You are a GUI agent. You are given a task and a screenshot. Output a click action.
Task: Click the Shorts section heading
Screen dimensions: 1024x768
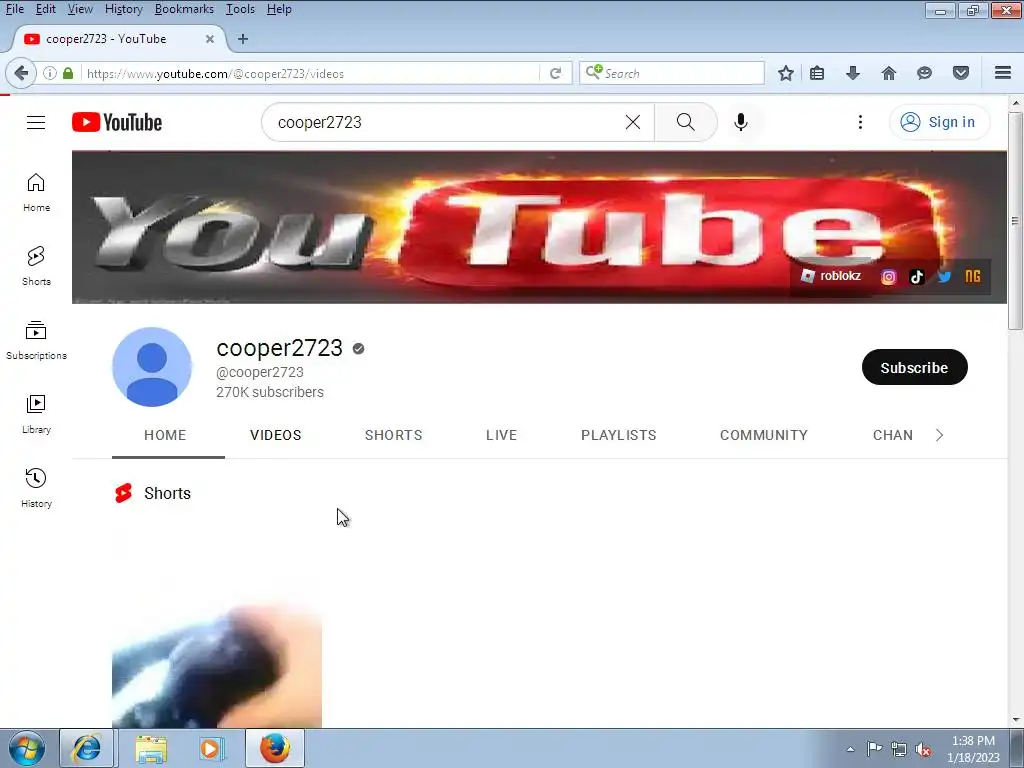(x=167, y=493)
